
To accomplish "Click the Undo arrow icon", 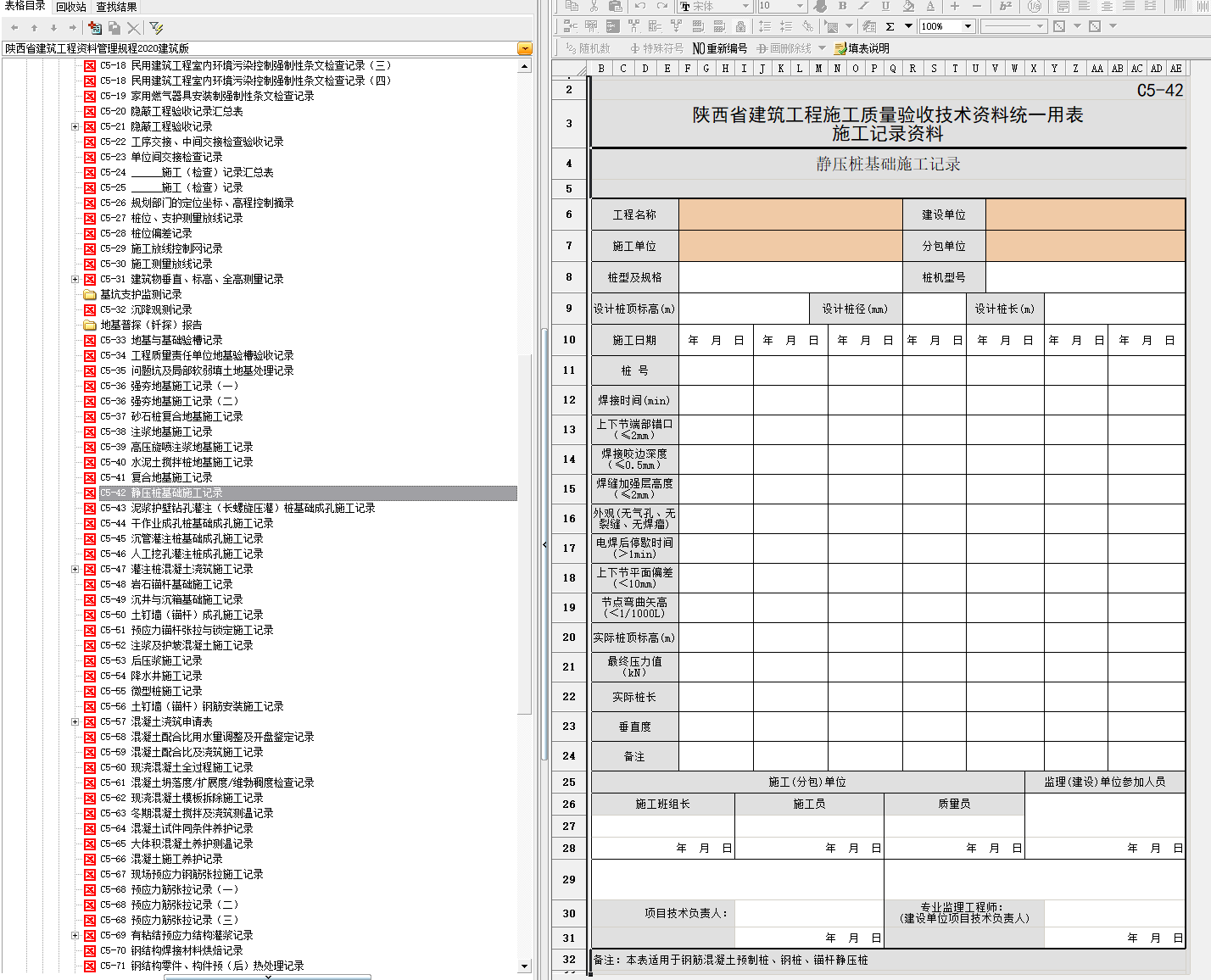I will [640, 6].
